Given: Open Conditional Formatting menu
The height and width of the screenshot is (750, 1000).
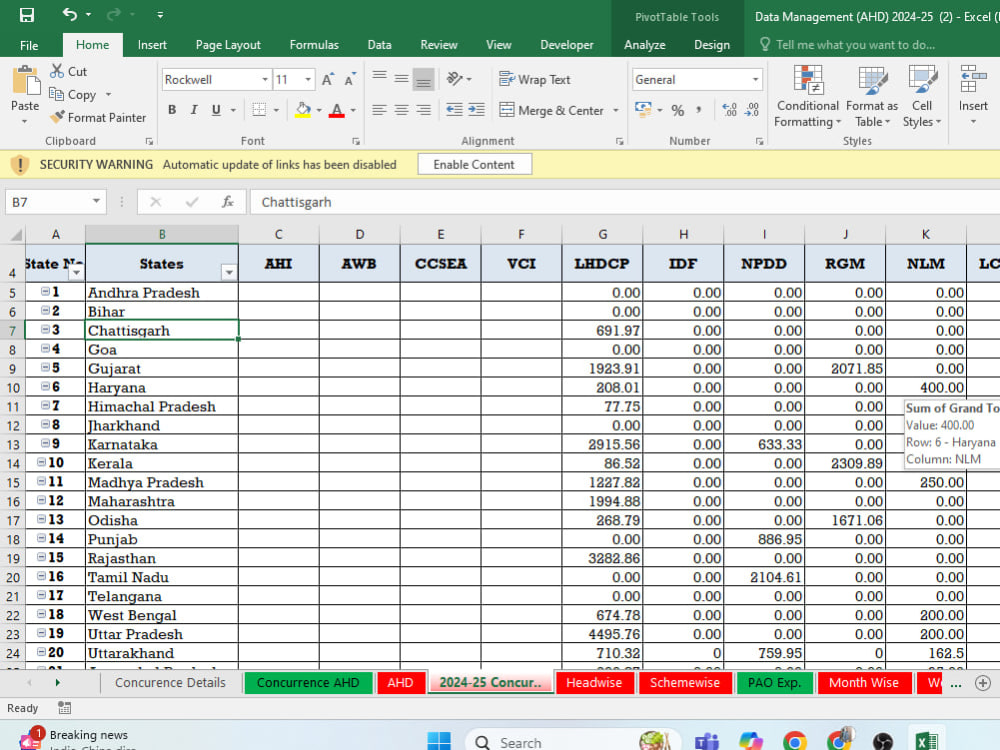Looking at the screenshot, I should (x=807, y=96).
